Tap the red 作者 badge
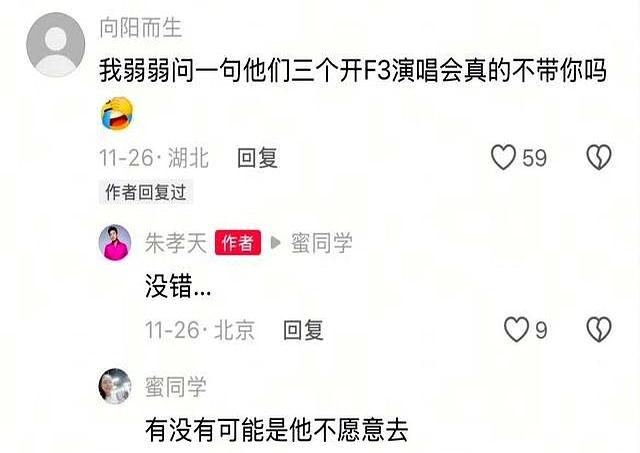The height and width of the screenshot is (453, 640). pos(238,243)
